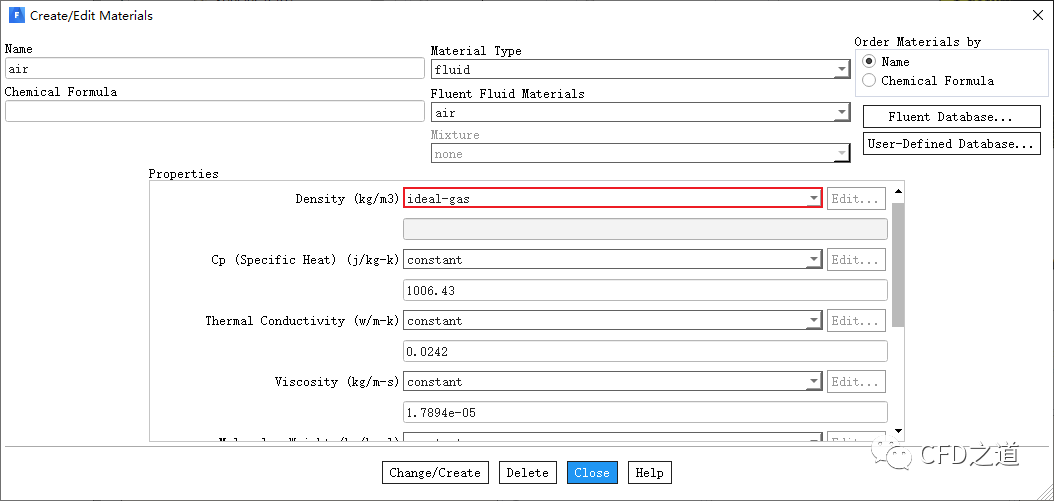Click the Fluent app icon in title bar
Image resolution: width=1054 pixels, height=501 pixels.
pos(15,15)
